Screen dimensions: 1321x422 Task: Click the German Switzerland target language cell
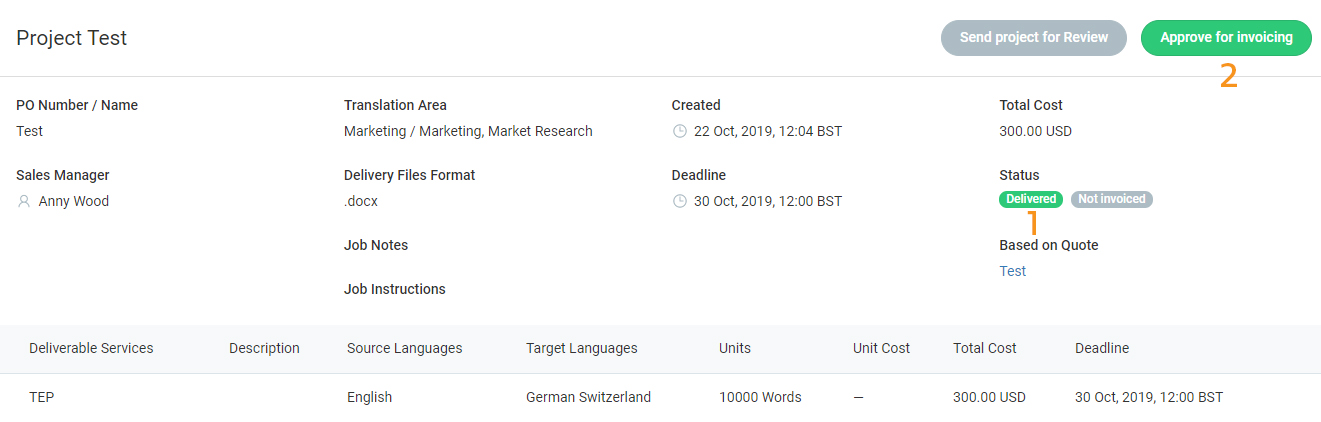588,397
